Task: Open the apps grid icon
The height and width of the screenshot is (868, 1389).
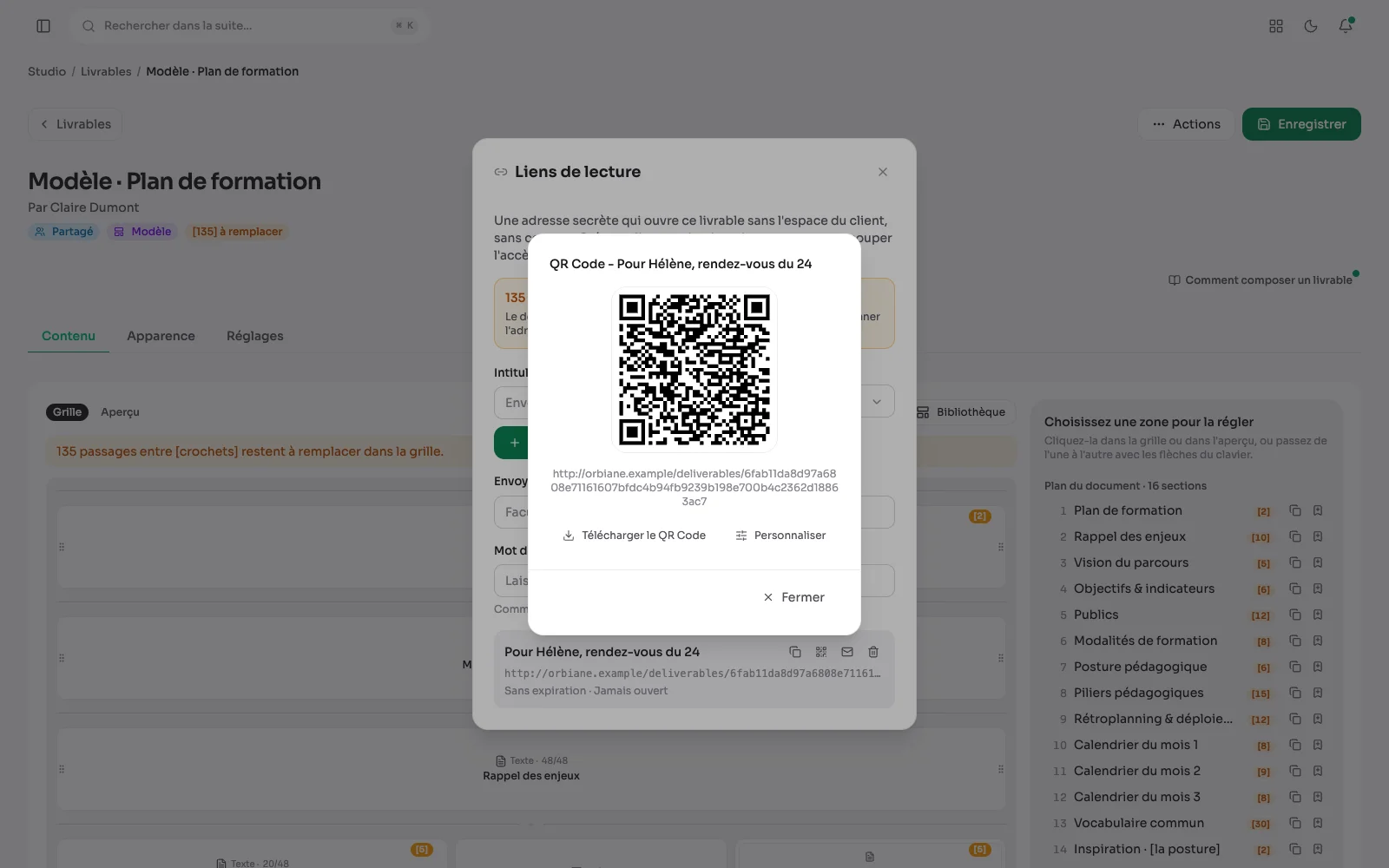Action: click(1276, 26)
